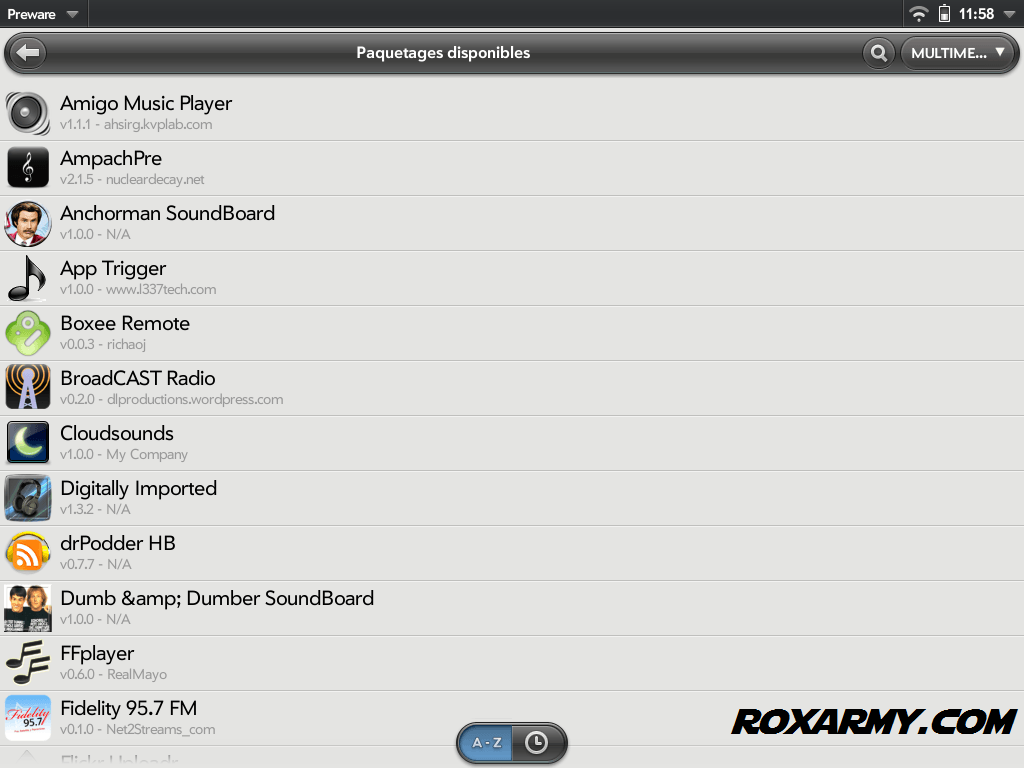Screen dimensions: 1024x768
Task: Open the Amigo Music Player package
Action: (x=512, y=113)
